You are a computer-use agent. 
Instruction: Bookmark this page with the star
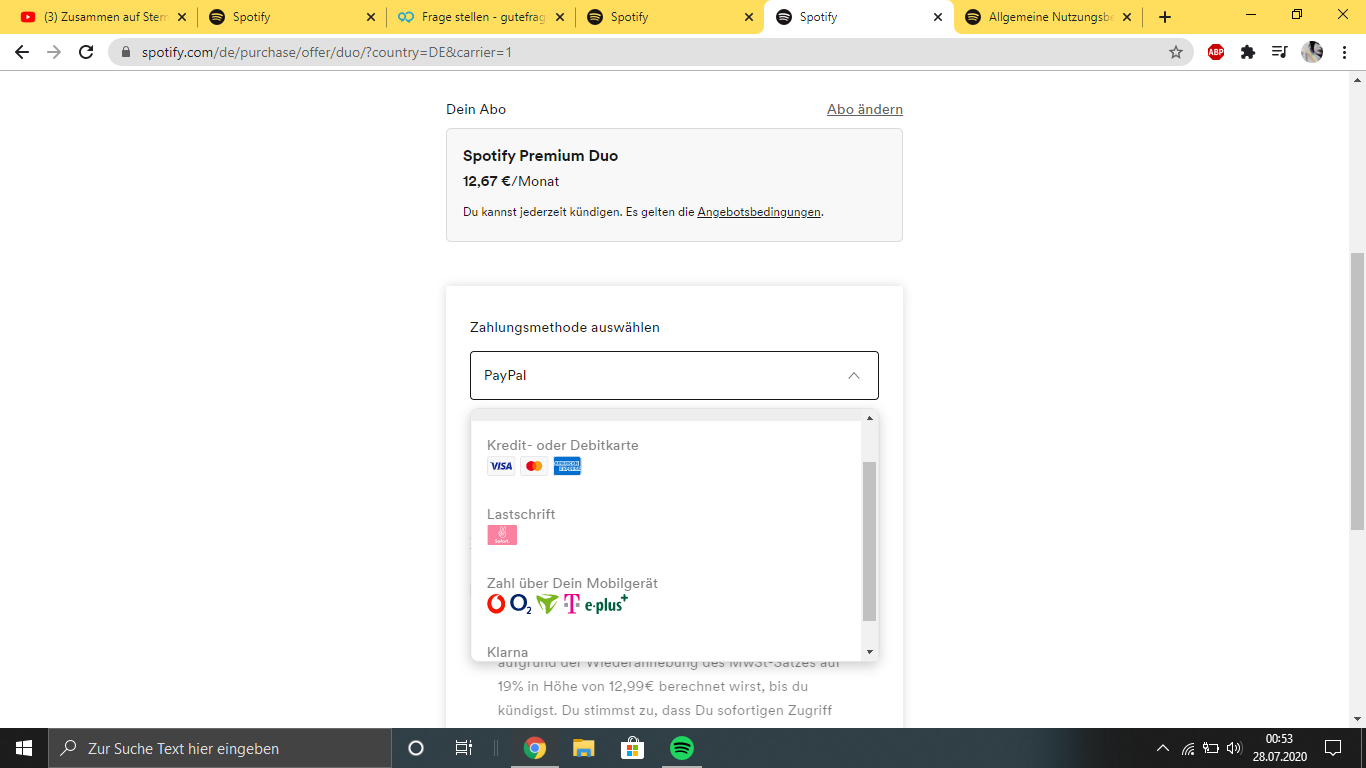(x=1176, y=52)
